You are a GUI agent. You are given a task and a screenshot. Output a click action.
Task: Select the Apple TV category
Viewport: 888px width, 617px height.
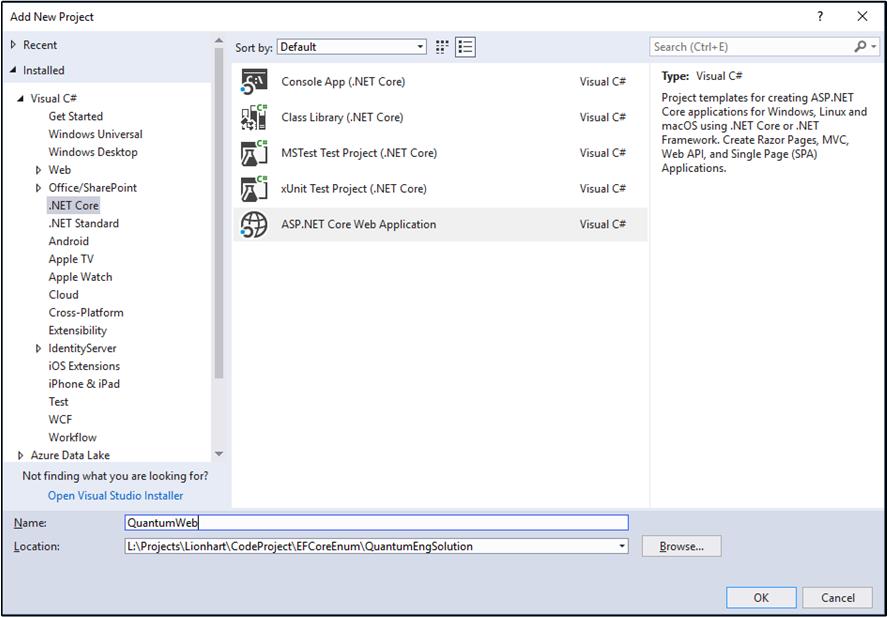[x=71, y=259]
